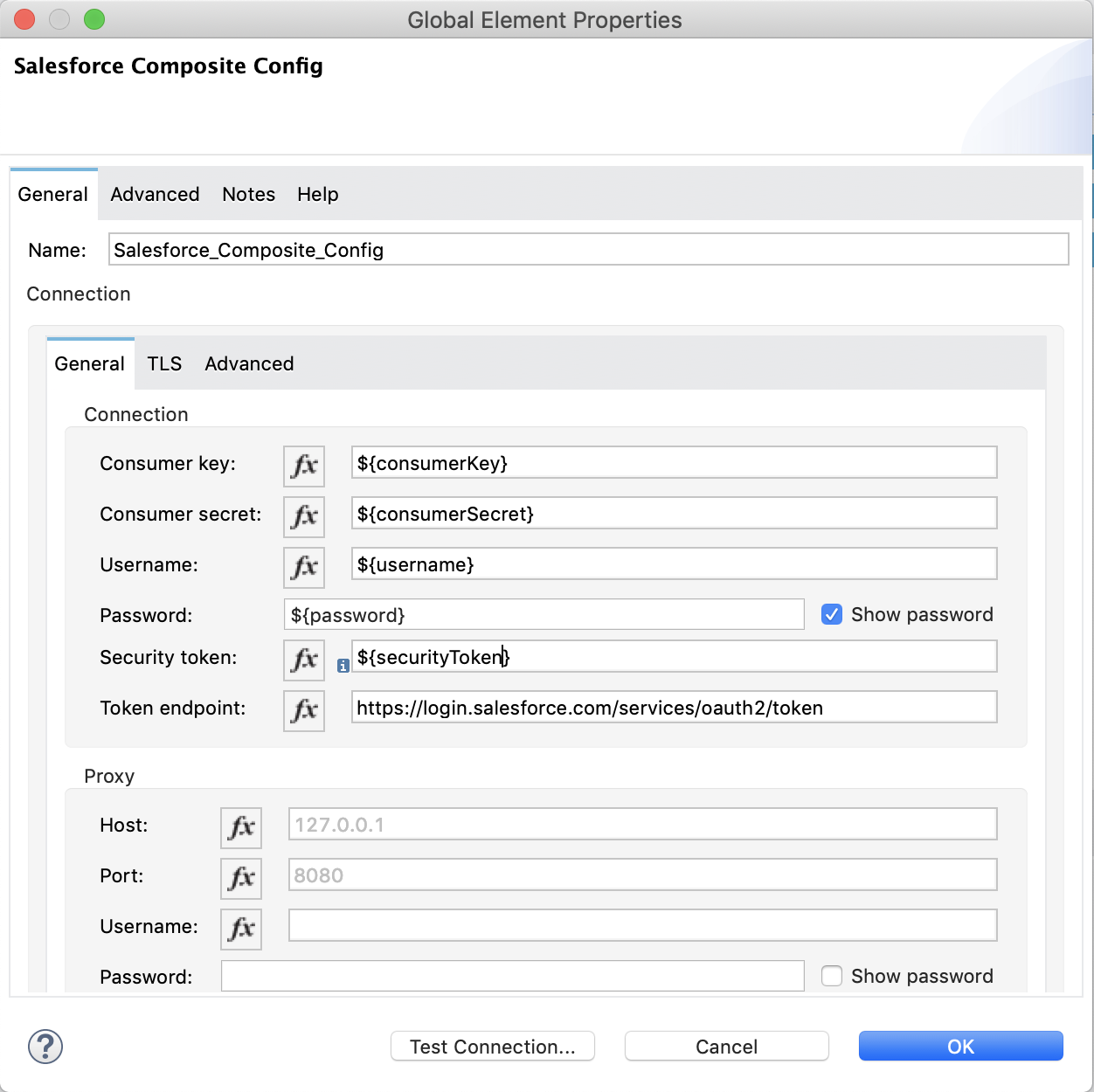1094x1092 pixels.
Task: Select the fx expression icon for Consumer secret
Action: pyautogui.click(x=303, y=516)
